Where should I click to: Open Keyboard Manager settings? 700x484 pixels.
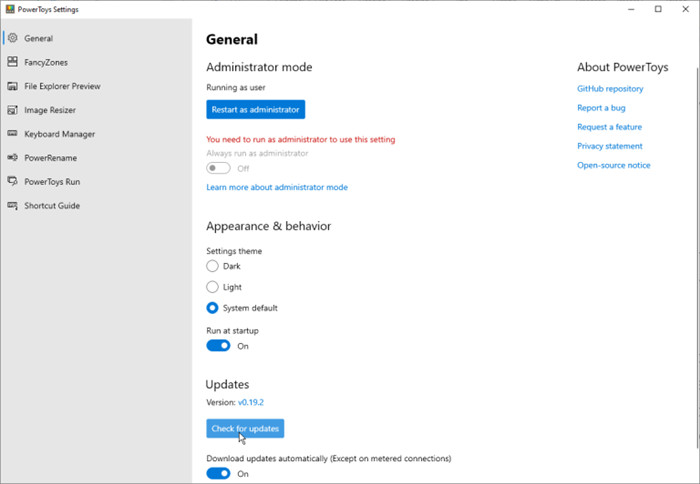click(x=96, y=134)
